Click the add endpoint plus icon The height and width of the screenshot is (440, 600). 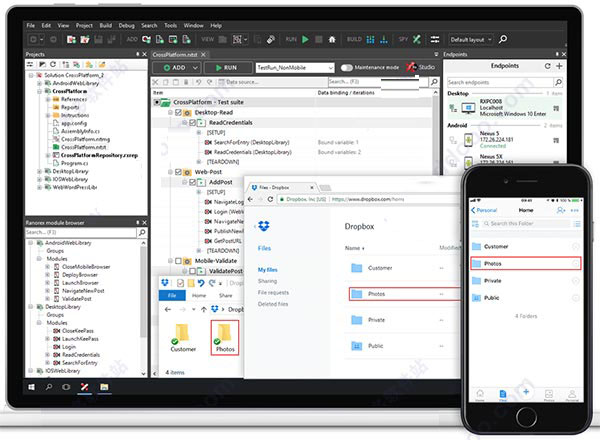pos(559,66)
